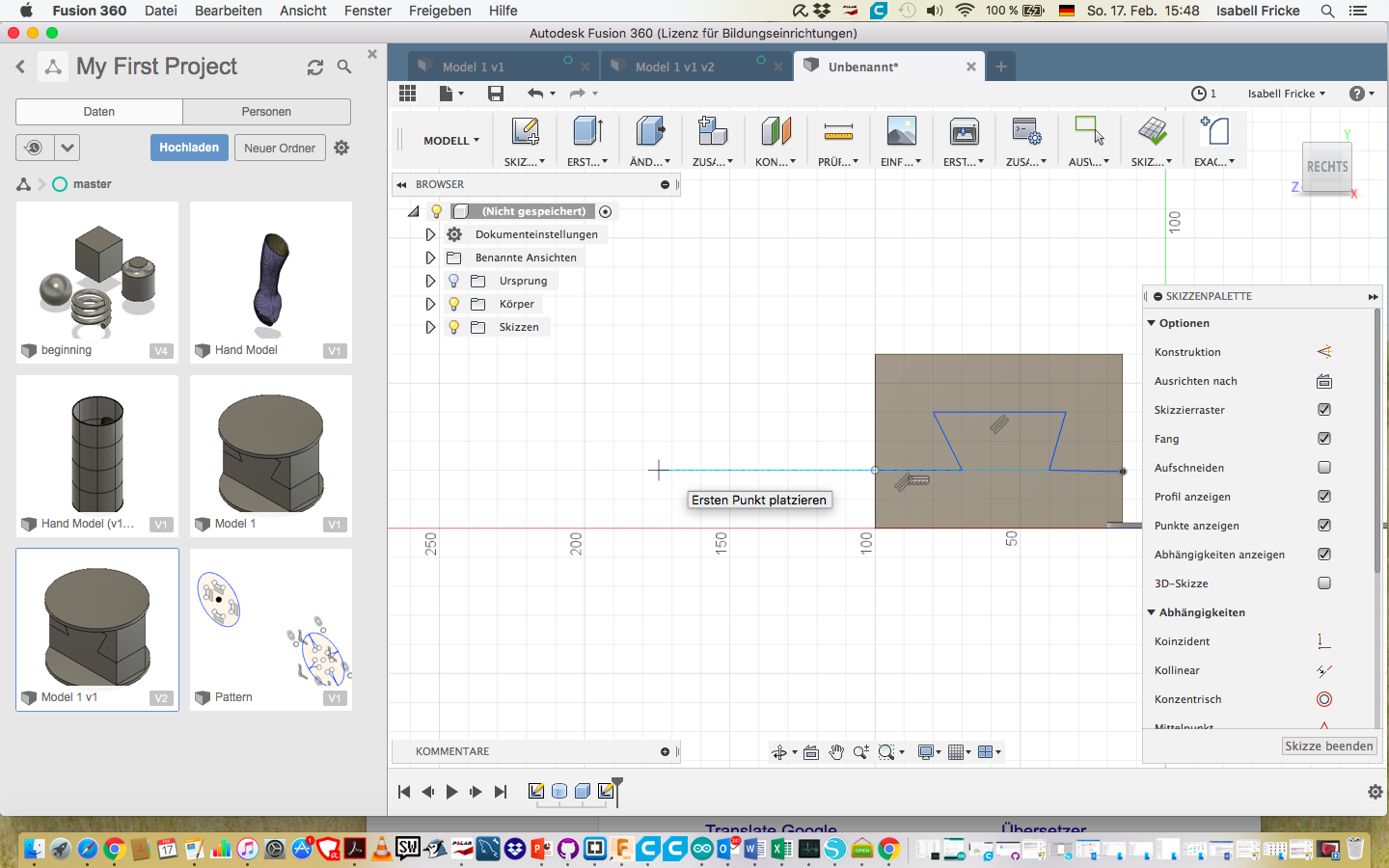Select the orbit navigation tool
This screenshot has width=1389, height=868.
(x=779, y=752)
